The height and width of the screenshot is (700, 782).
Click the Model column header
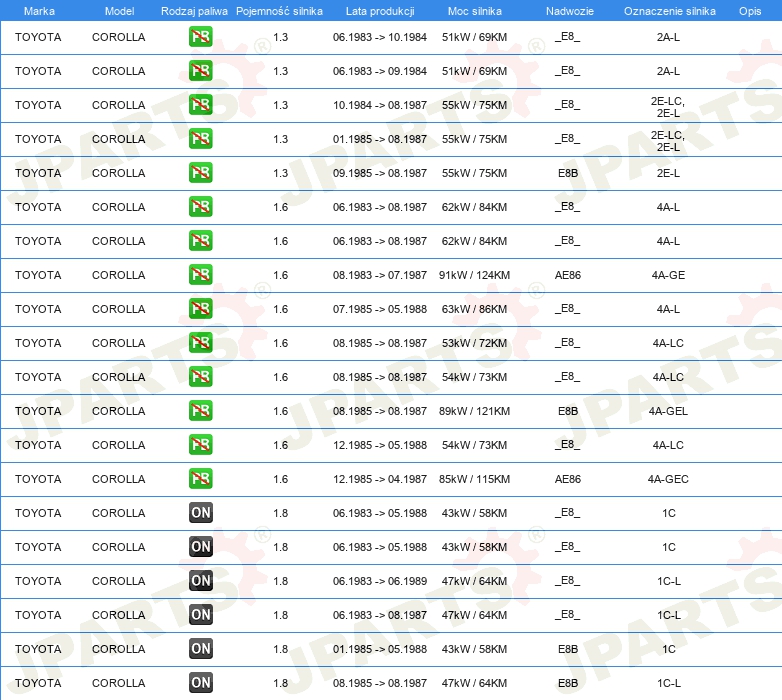[x=119, y=11]
